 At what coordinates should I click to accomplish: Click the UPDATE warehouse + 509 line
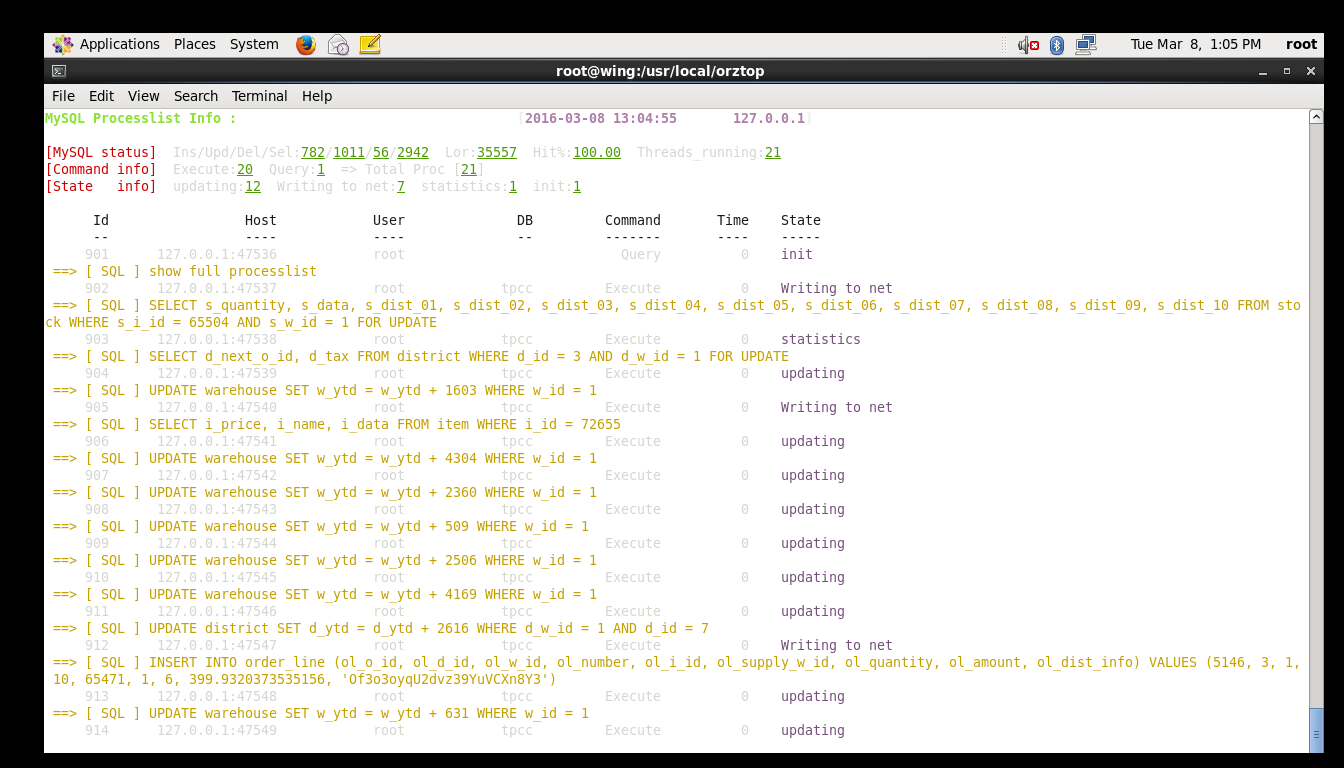pyautogui.click(x=321, y=526)
